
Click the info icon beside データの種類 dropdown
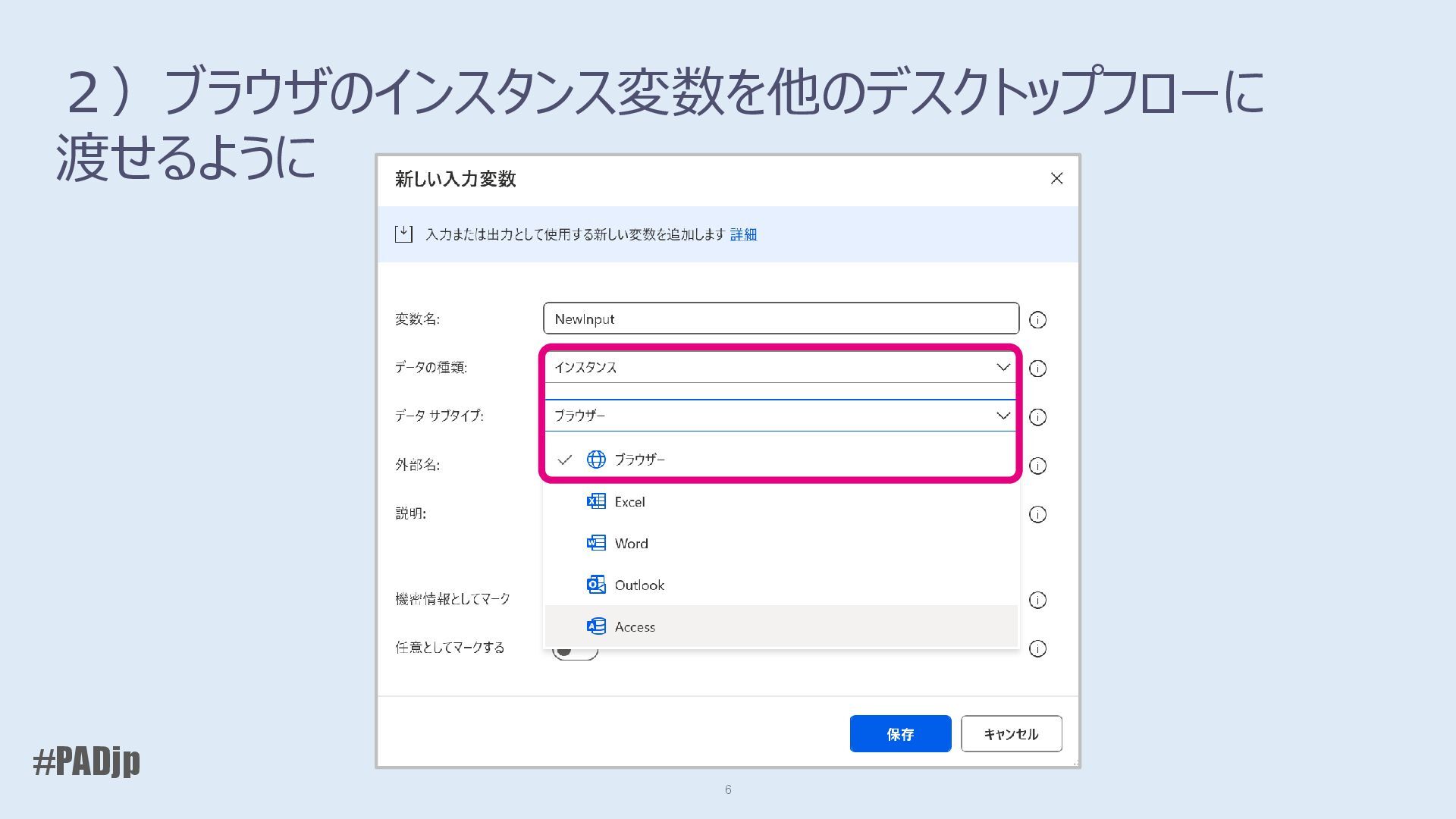click(1037, 369)
